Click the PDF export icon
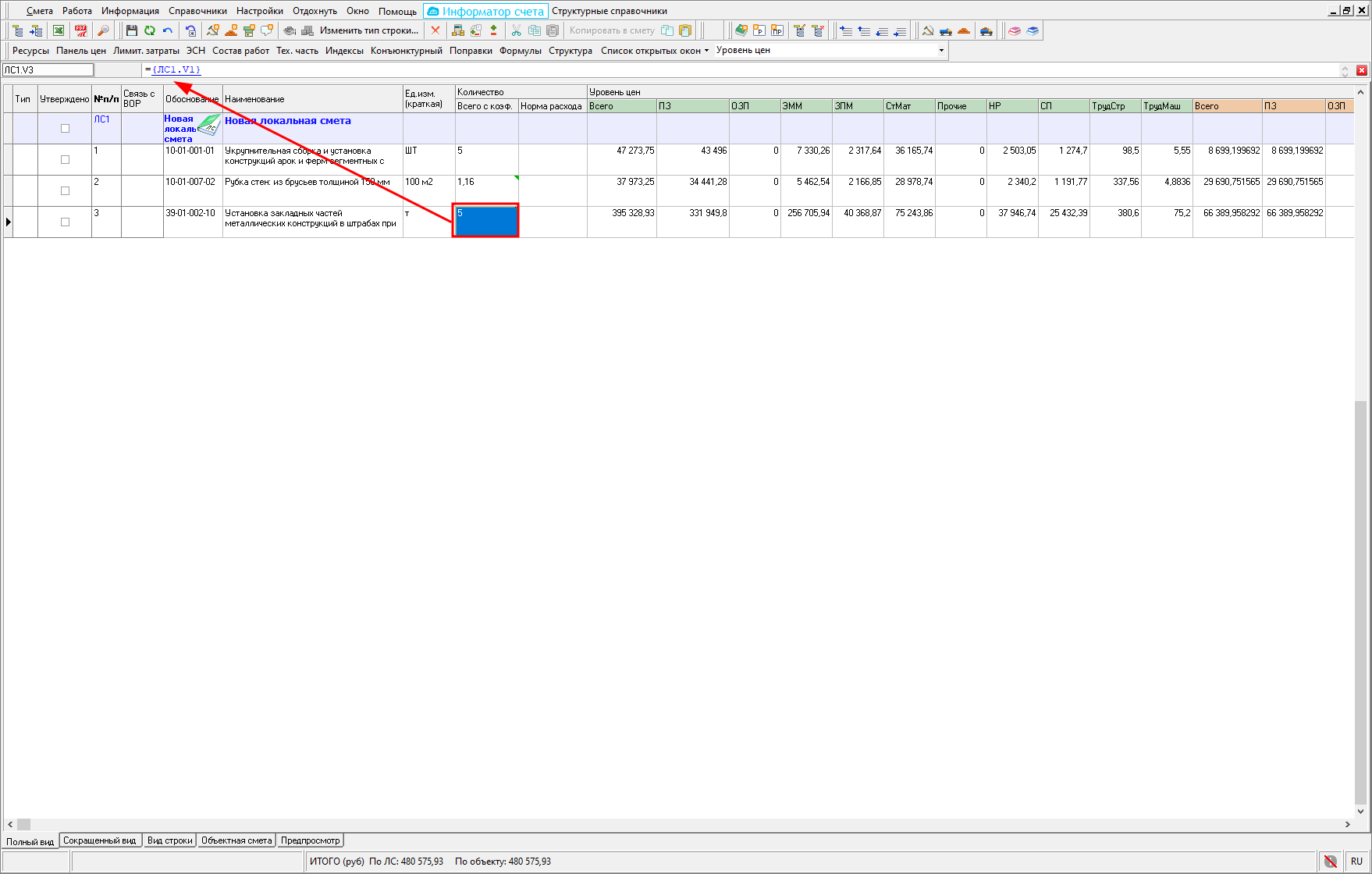 coord(81,30)
